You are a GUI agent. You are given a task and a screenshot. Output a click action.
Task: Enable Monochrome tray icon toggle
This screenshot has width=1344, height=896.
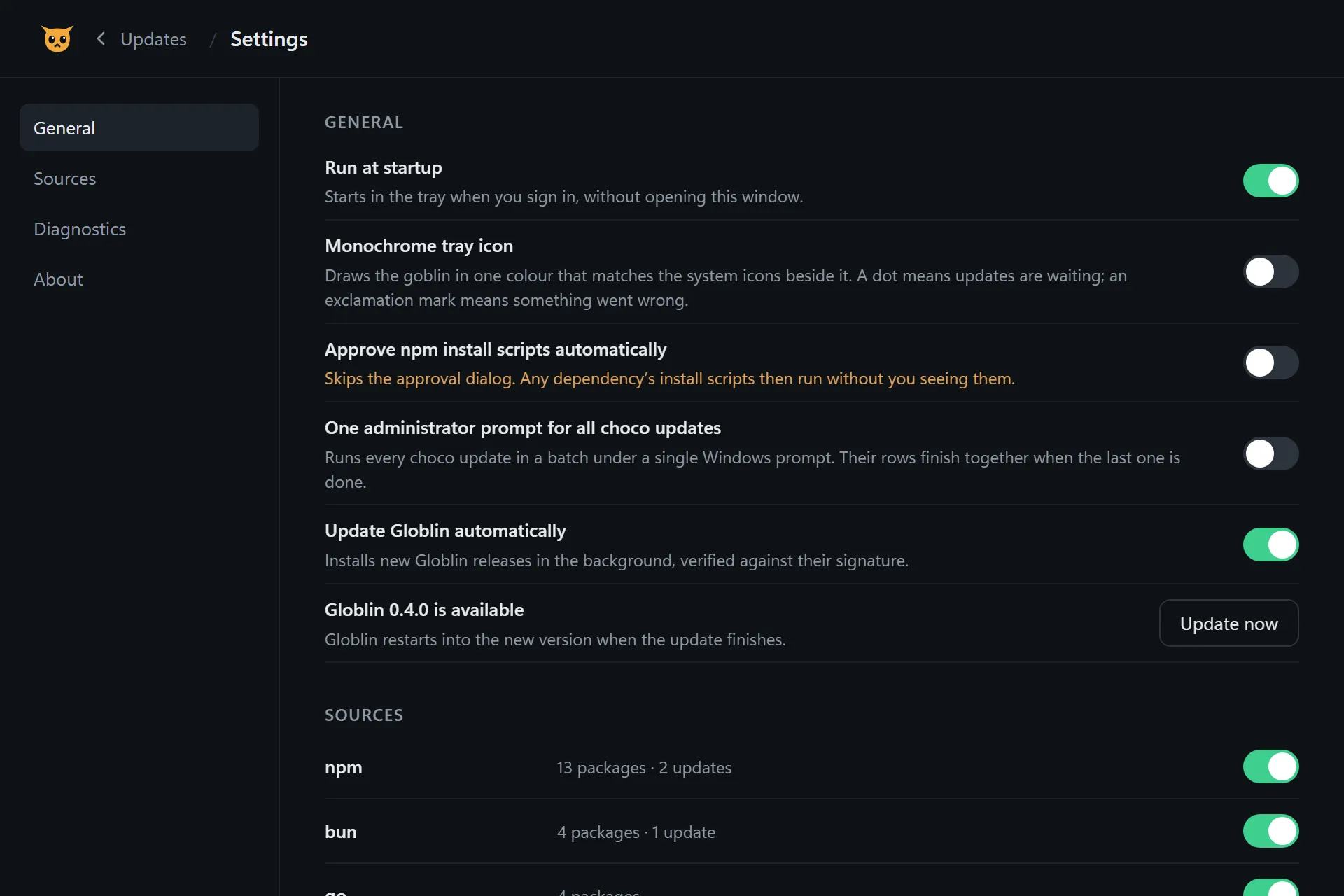click(x=1270, y=272)
